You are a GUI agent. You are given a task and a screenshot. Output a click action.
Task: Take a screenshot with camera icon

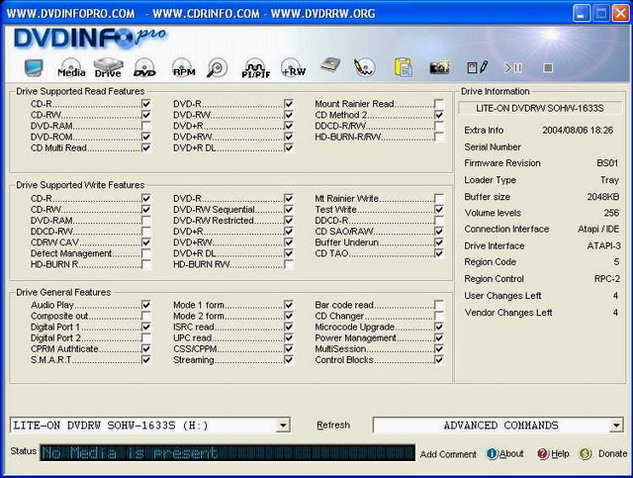click(x=439, y=67)
